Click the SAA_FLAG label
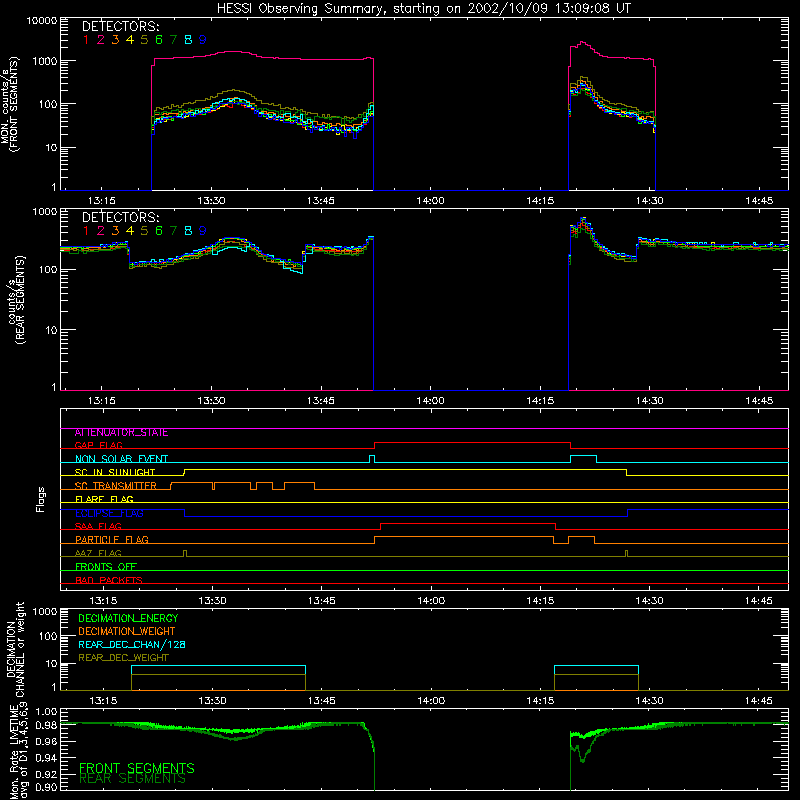This screenshot has height=800, width=800. pyautogui.click(x=98, y=527)
